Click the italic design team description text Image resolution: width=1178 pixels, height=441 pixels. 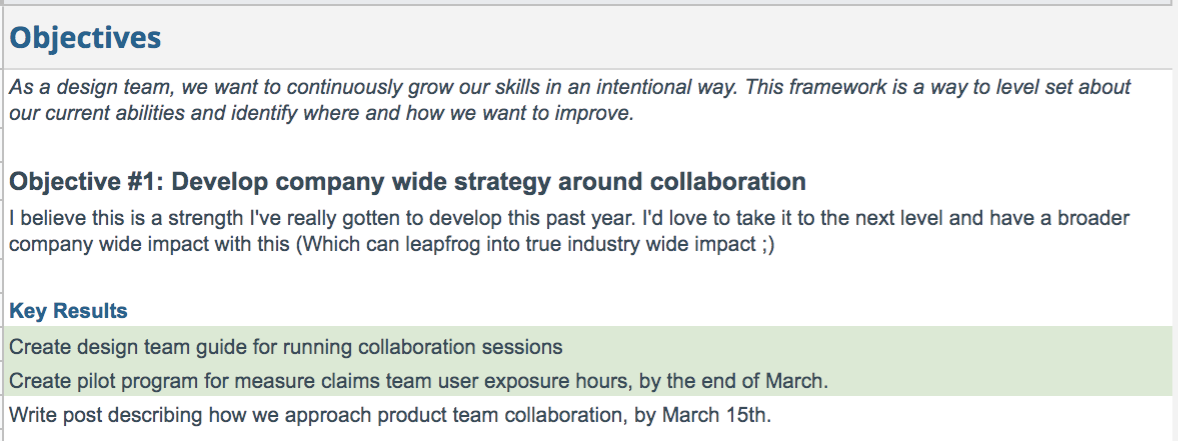pos(569,101)
